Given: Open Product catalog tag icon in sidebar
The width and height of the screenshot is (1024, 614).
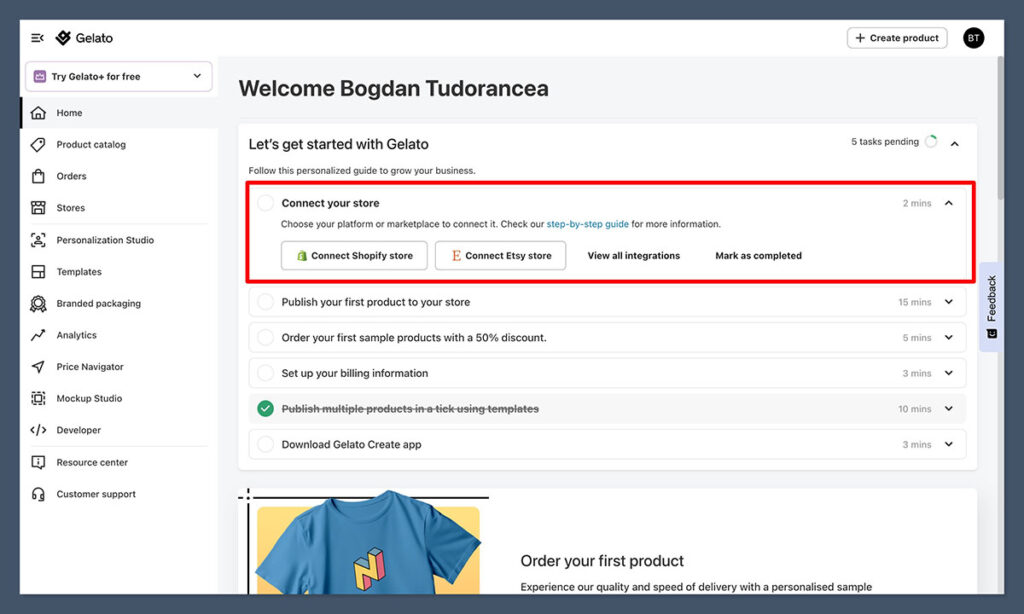Looking at the screenshot, I should (38, 144).
